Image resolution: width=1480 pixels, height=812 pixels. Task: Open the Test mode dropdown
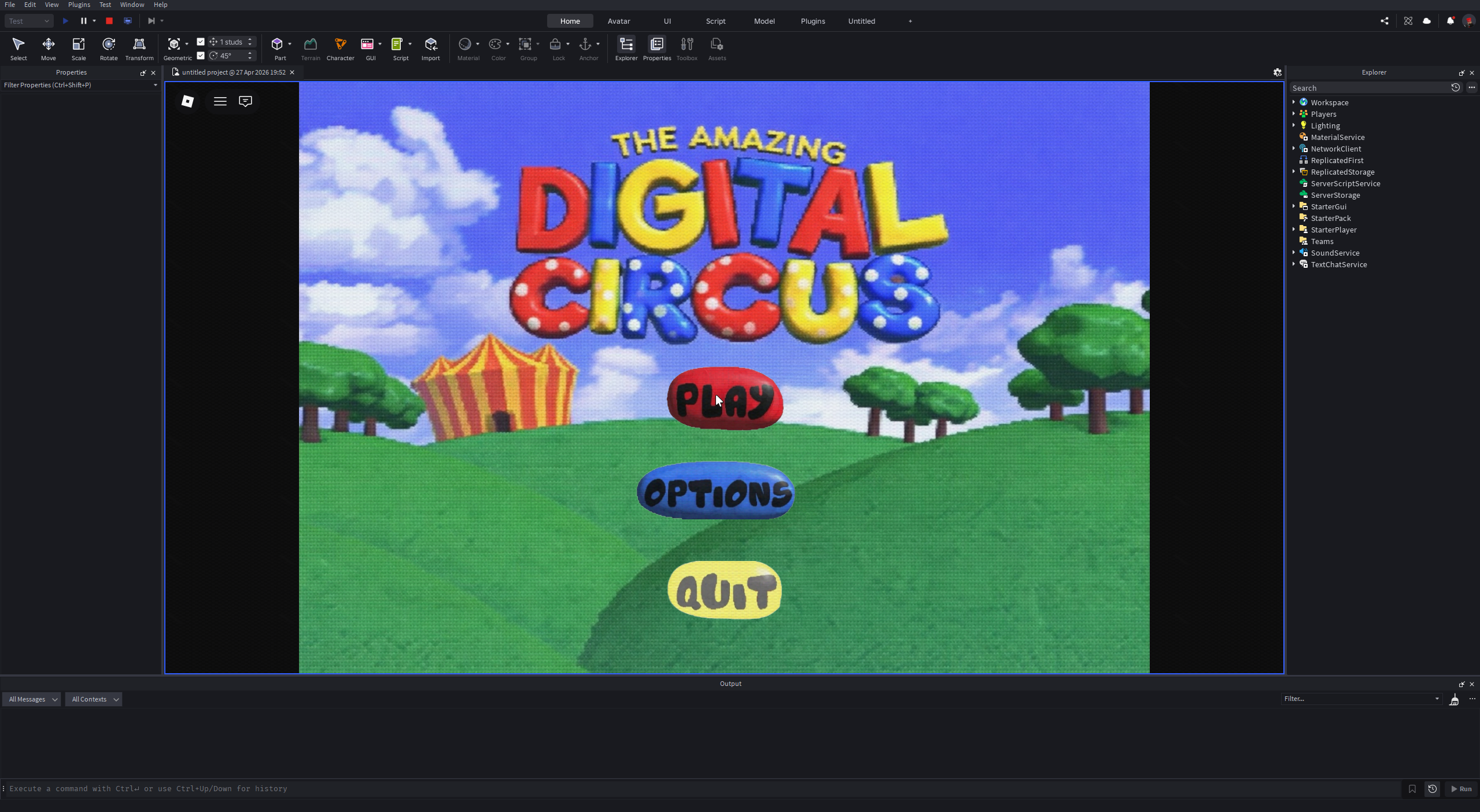pos(29,21)
